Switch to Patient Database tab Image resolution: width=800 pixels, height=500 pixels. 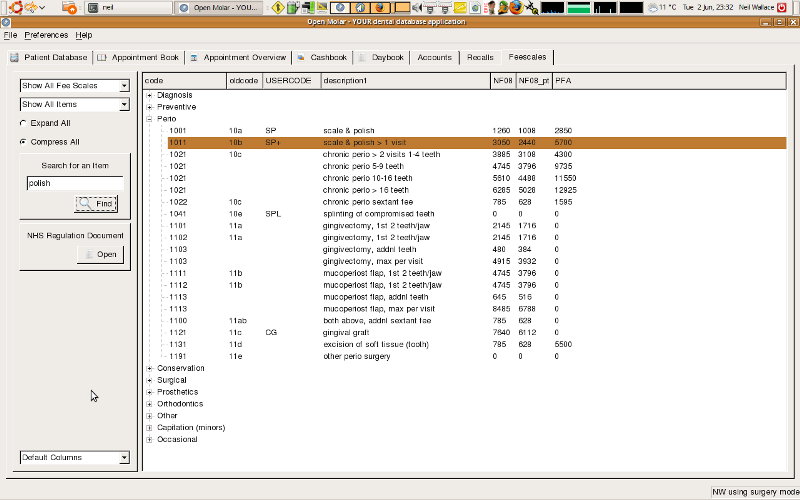click(x=49, y=58)
